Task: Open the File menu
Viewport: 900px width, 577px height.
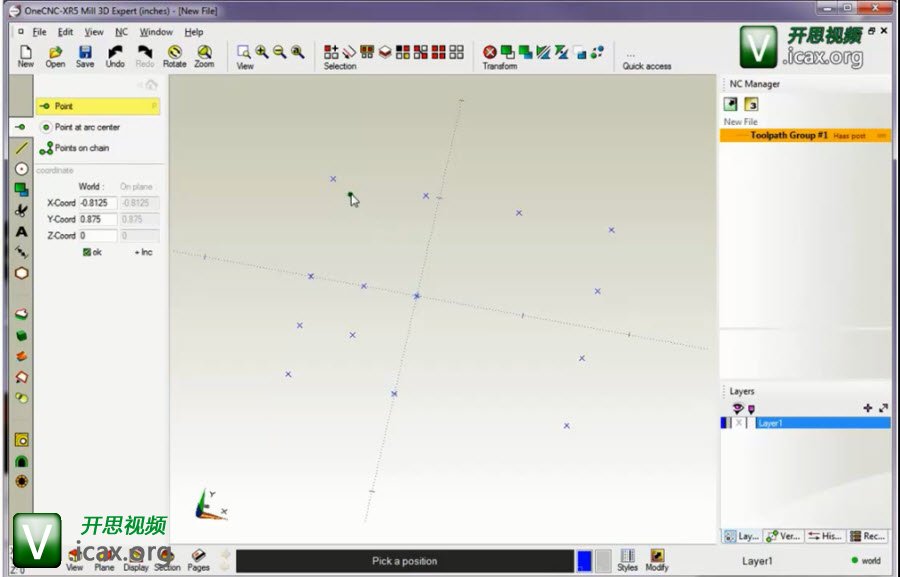Action: (39, 32)
